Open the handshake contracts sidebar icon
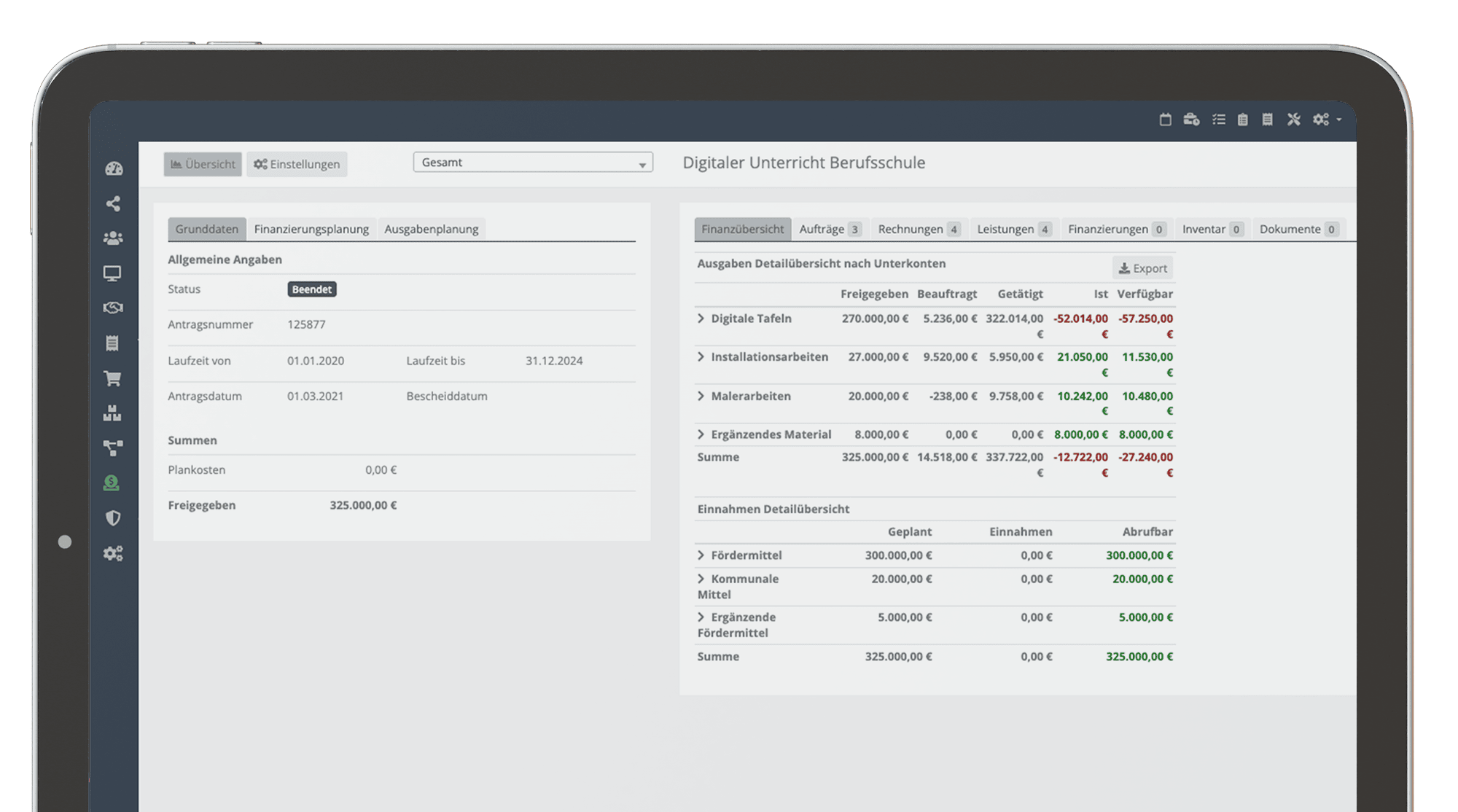 [112, 308]
